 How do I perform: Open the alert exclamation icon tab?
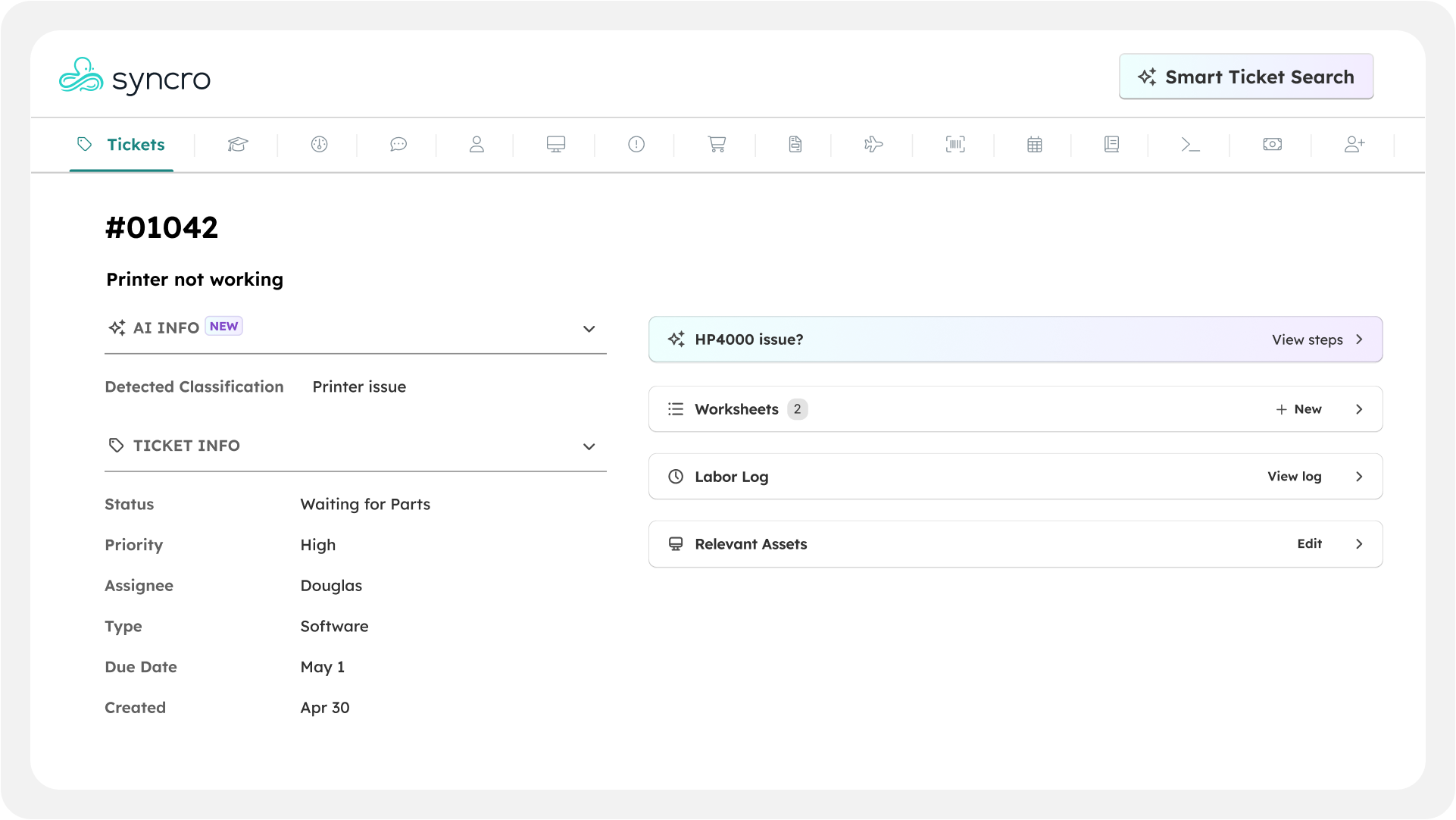tap(636, 144)
